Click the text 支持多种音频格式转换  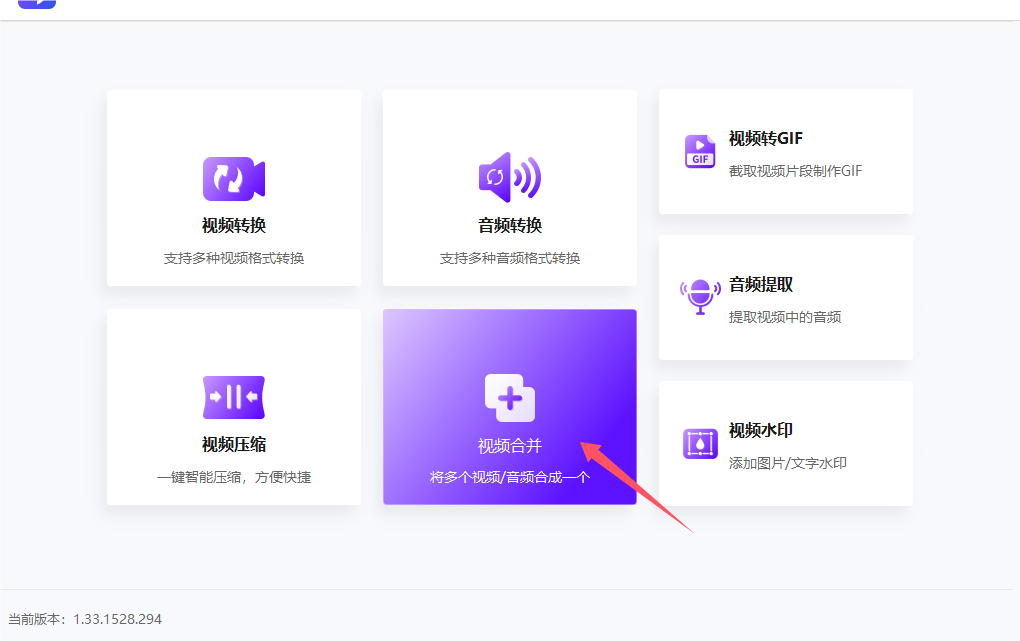509,258
